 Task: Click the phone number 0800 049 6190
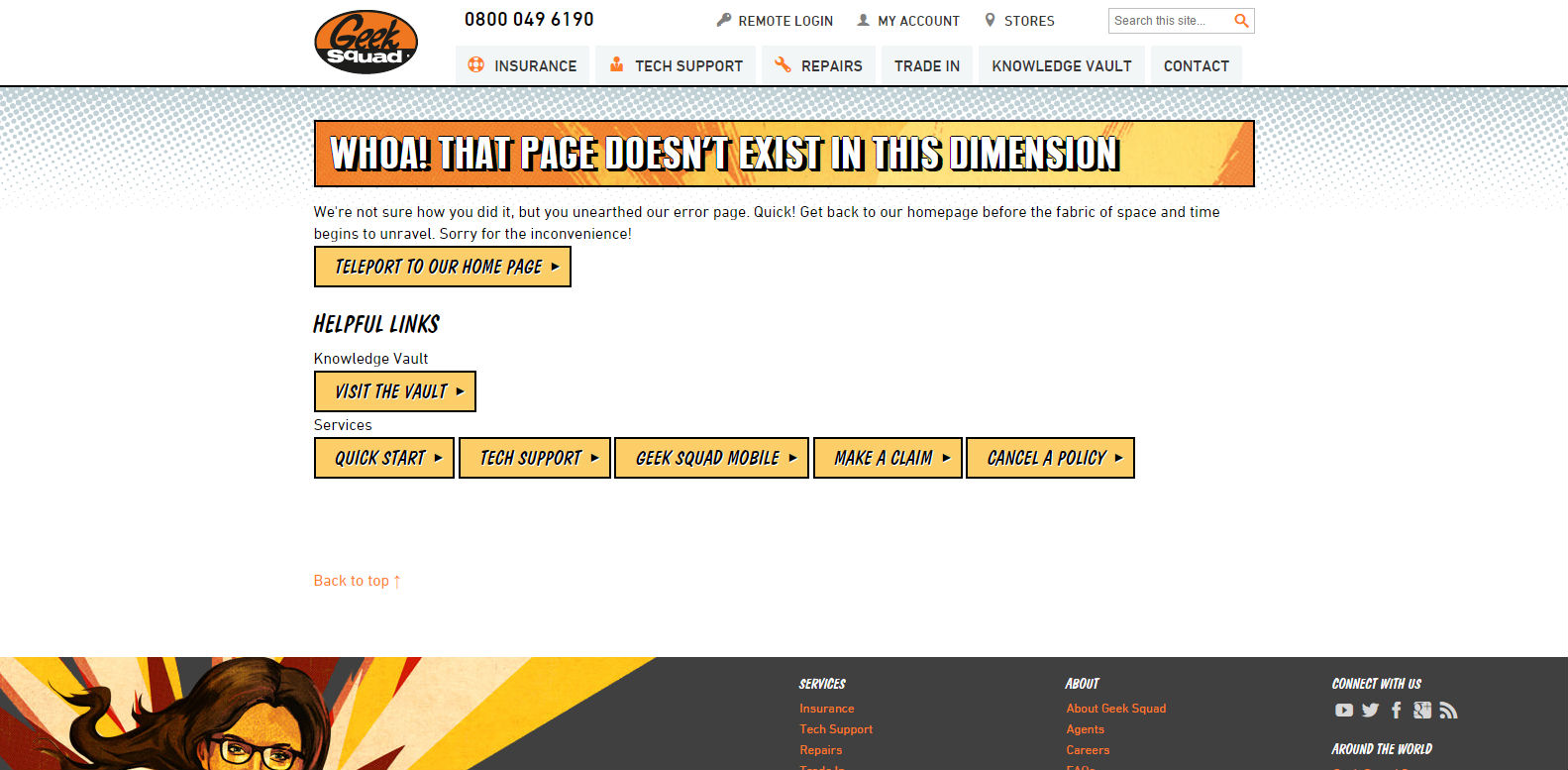[529, 20]
